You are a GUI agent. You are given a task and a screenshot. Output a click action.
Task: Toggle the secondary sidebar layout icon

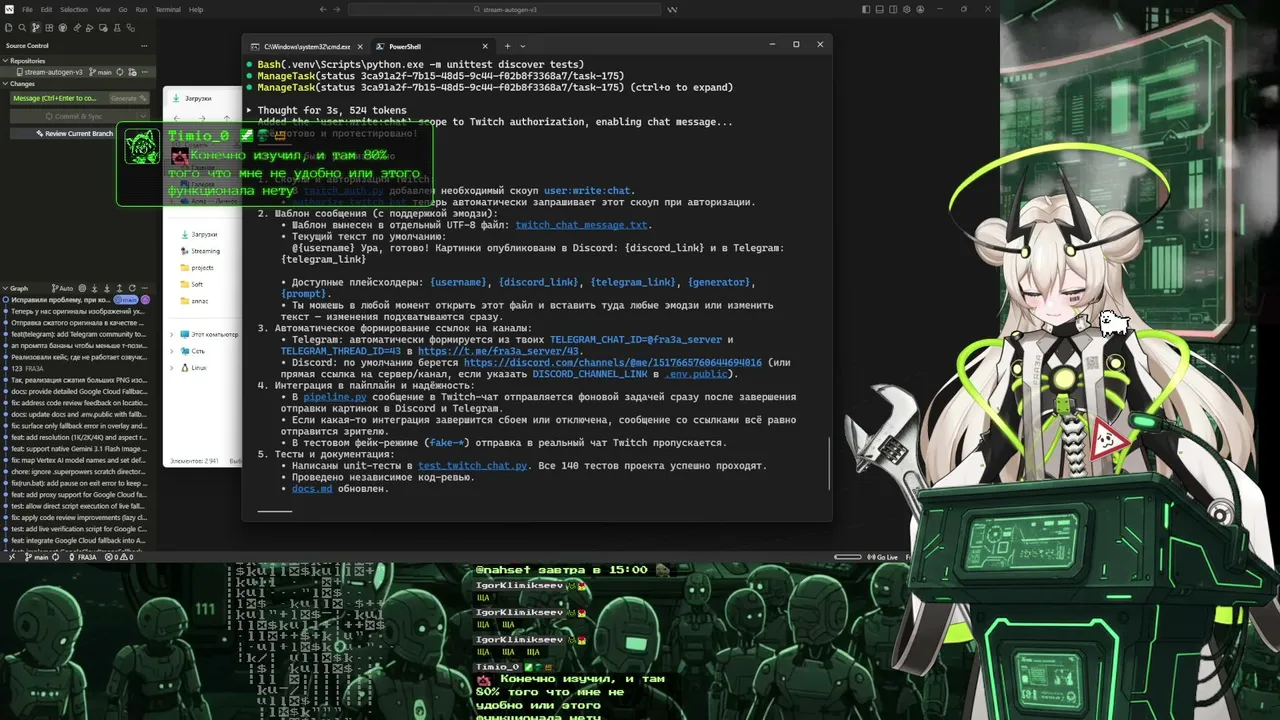coord(891,9)
